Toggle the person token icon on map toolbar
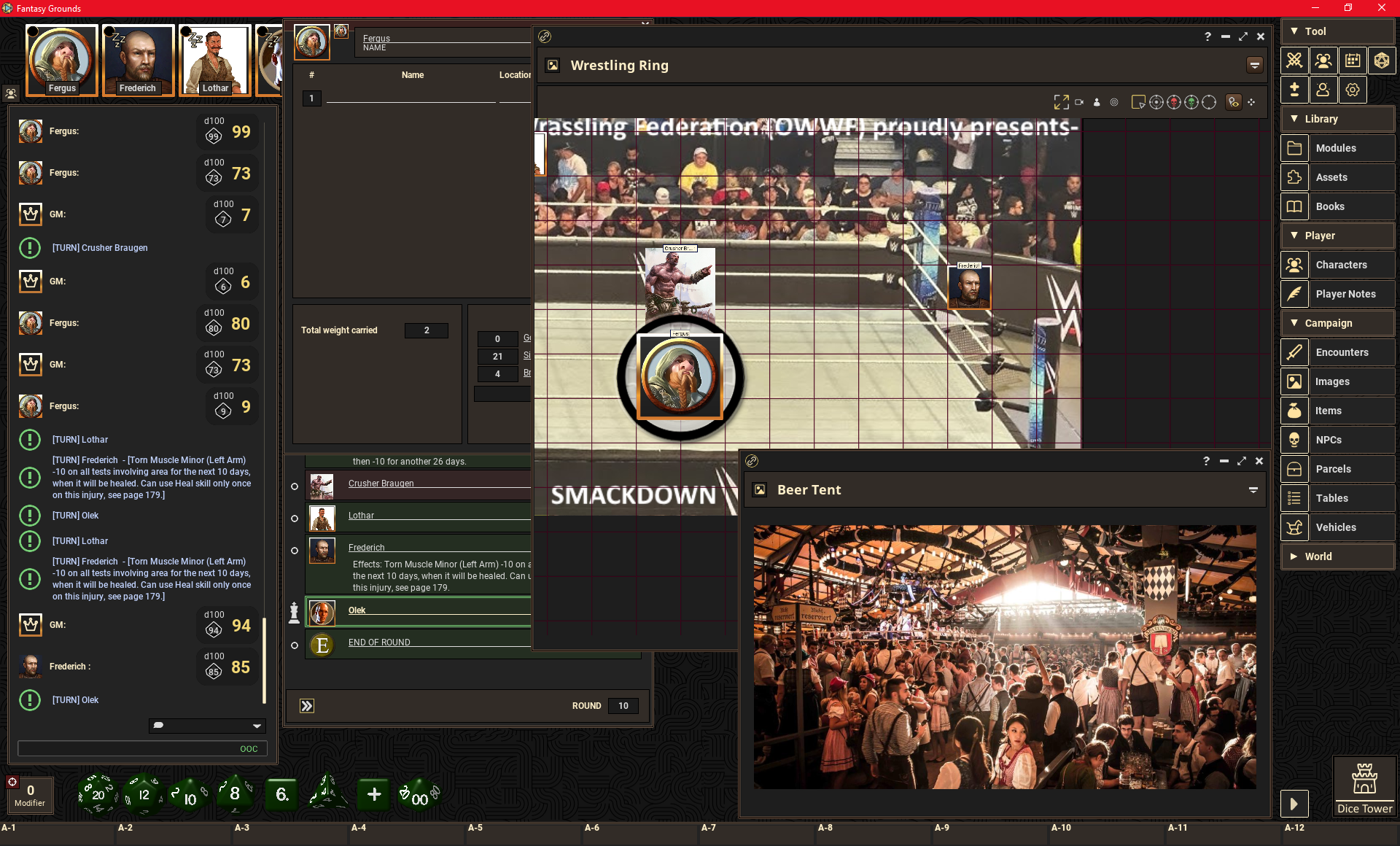The image size is (1400, 846). [1097, 102]
